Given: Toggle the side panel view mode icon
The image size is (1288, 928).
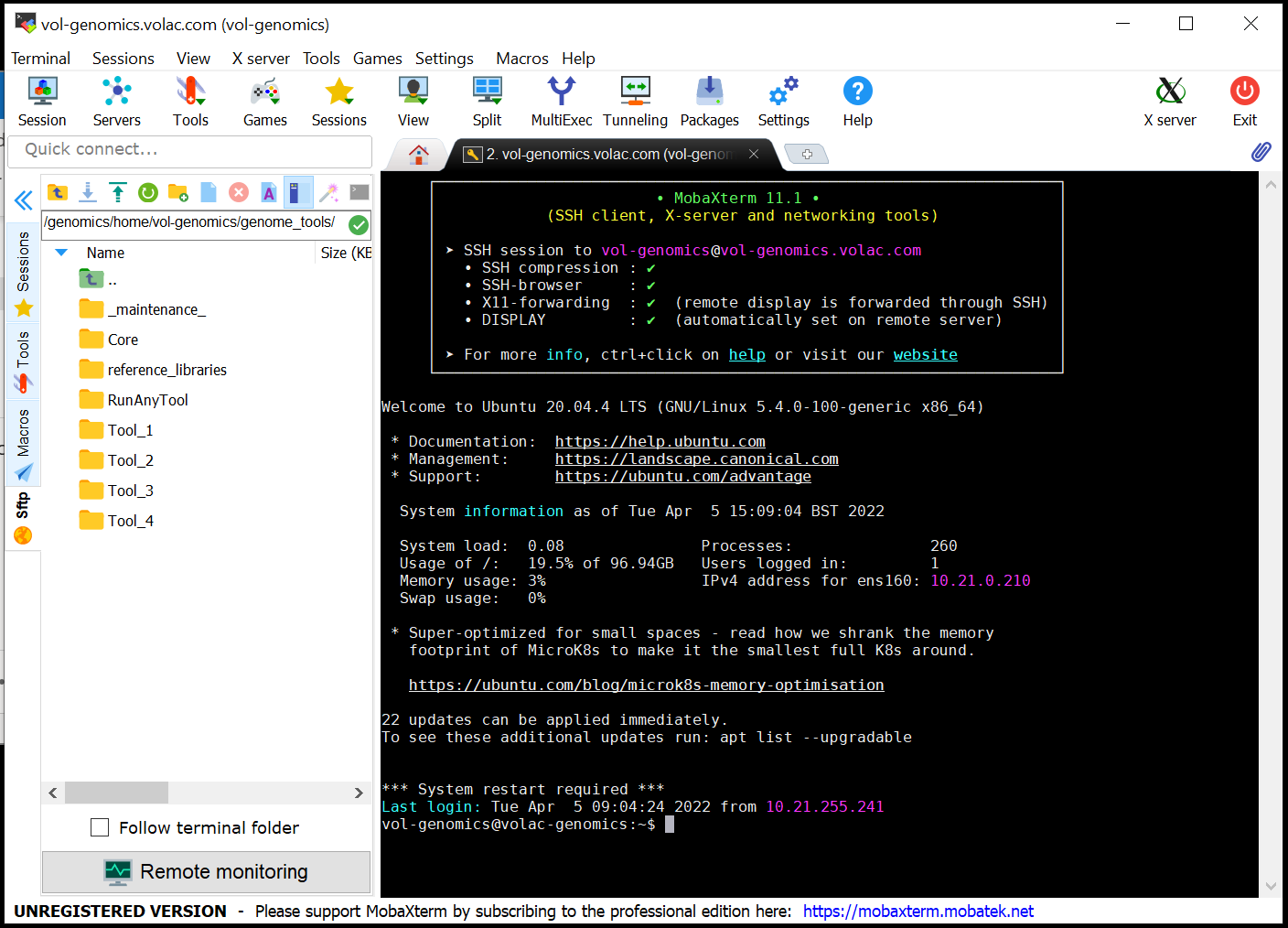Looking at the screenshot, I should tap(298, 192).
